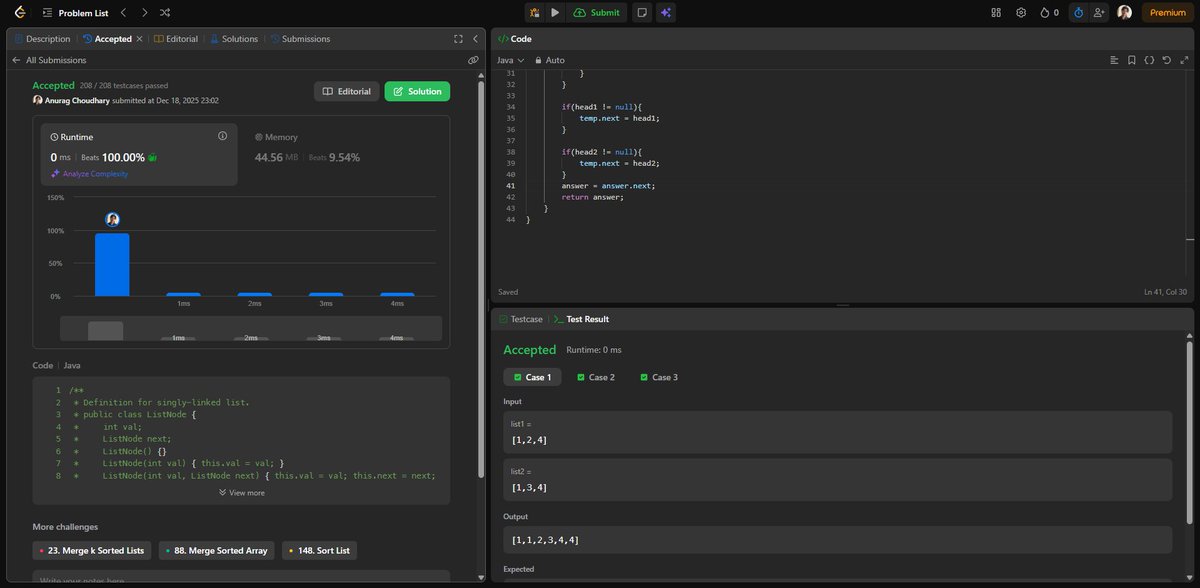Open the Submissions tab
The width and height of the screenshot is (1200, 588).
(x=299, y=39)
